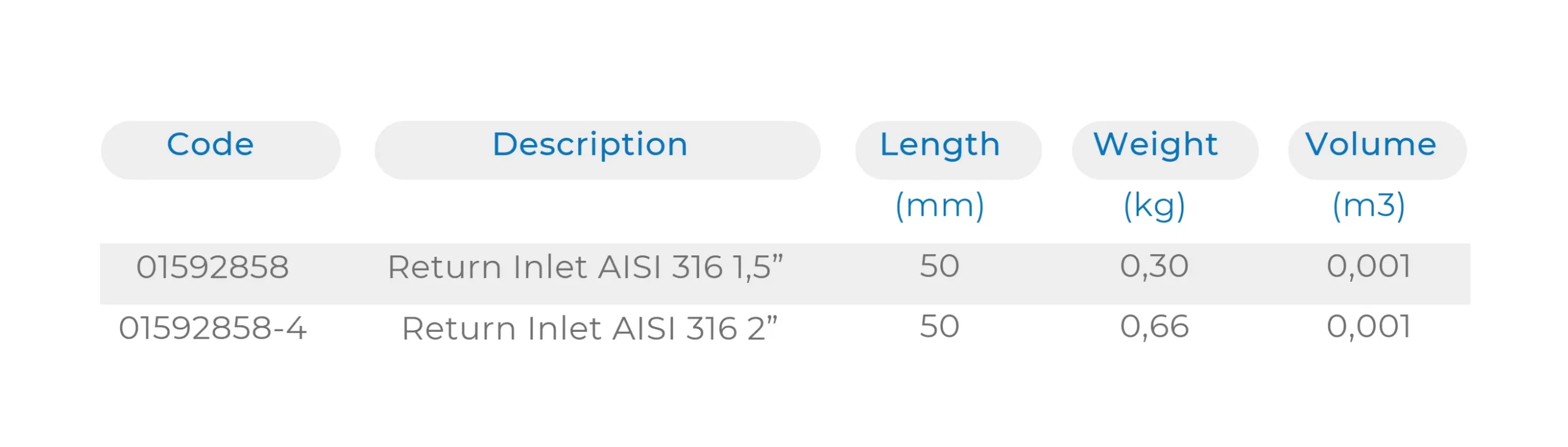Select the weight value 0,66

pos(1154,326)
